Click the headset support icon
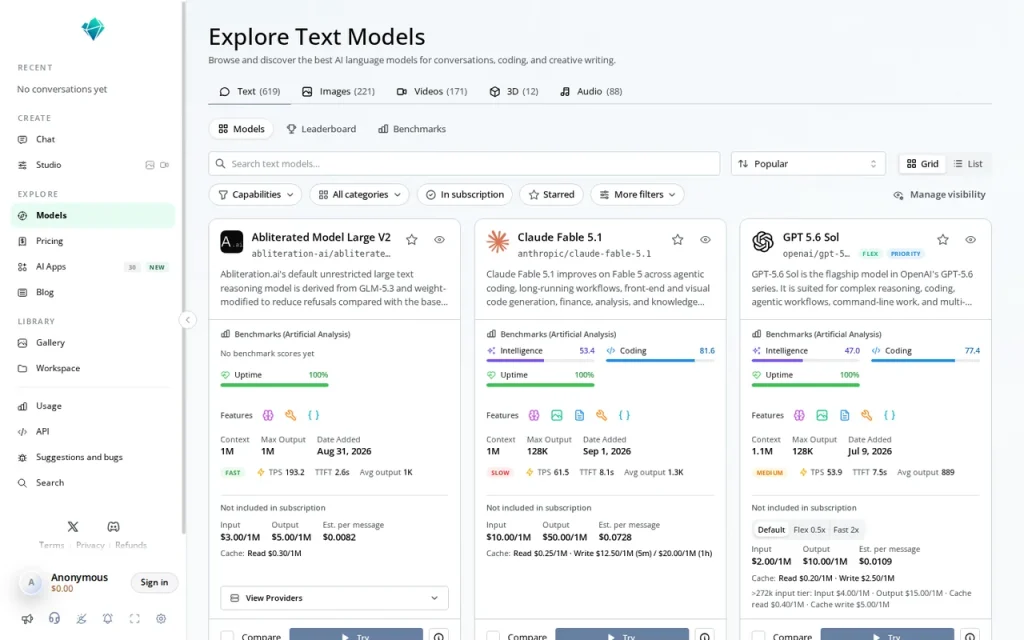Image resolution: width=1024 pixels, height=640 pixels. pos(54,618)
